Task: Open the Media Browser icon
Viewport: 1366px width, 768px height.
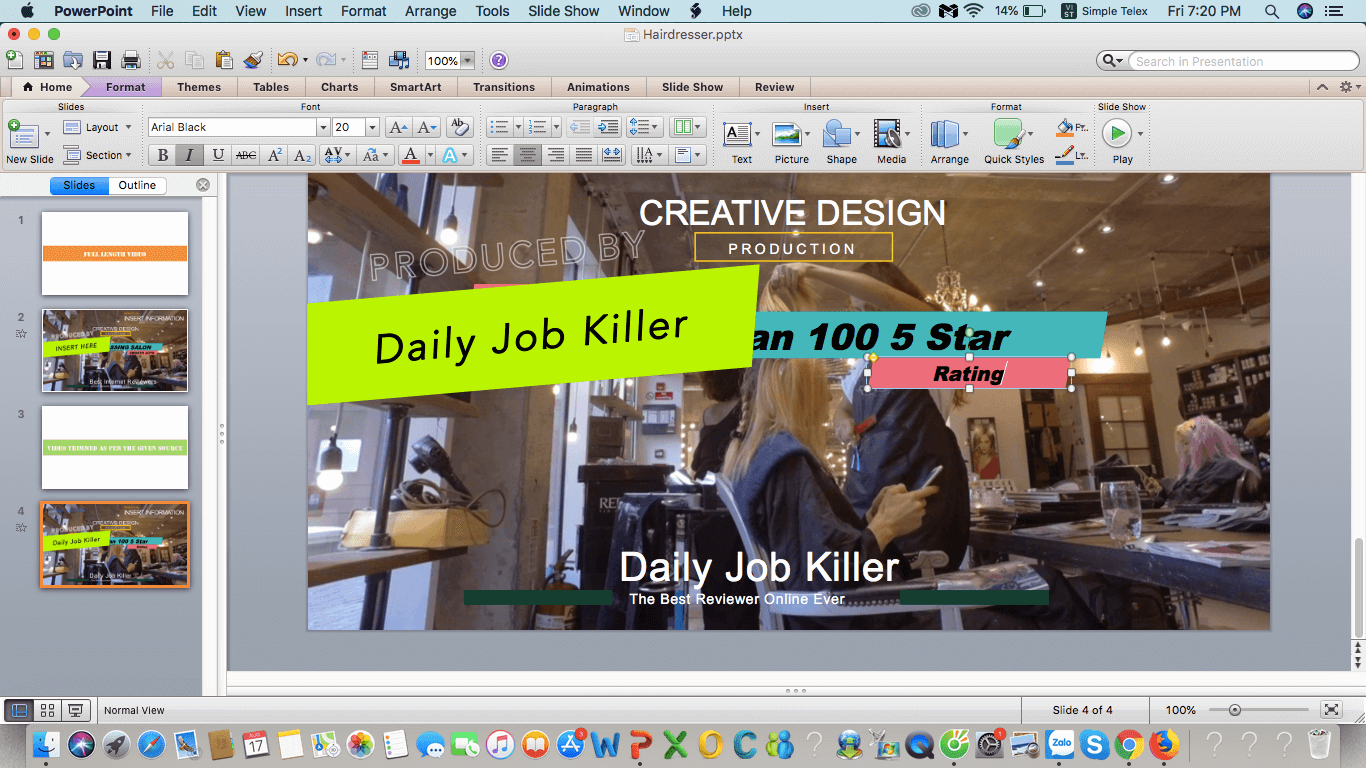Action: pyautogui.click(x=399, y=60)
